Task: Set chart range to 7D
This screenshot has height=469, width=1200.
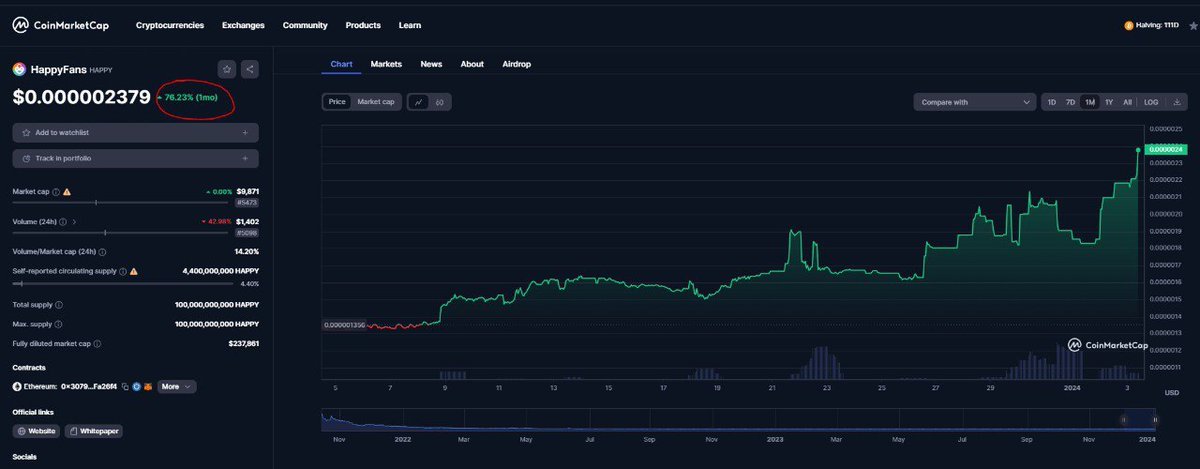Action: click(x=1070, y=102)
